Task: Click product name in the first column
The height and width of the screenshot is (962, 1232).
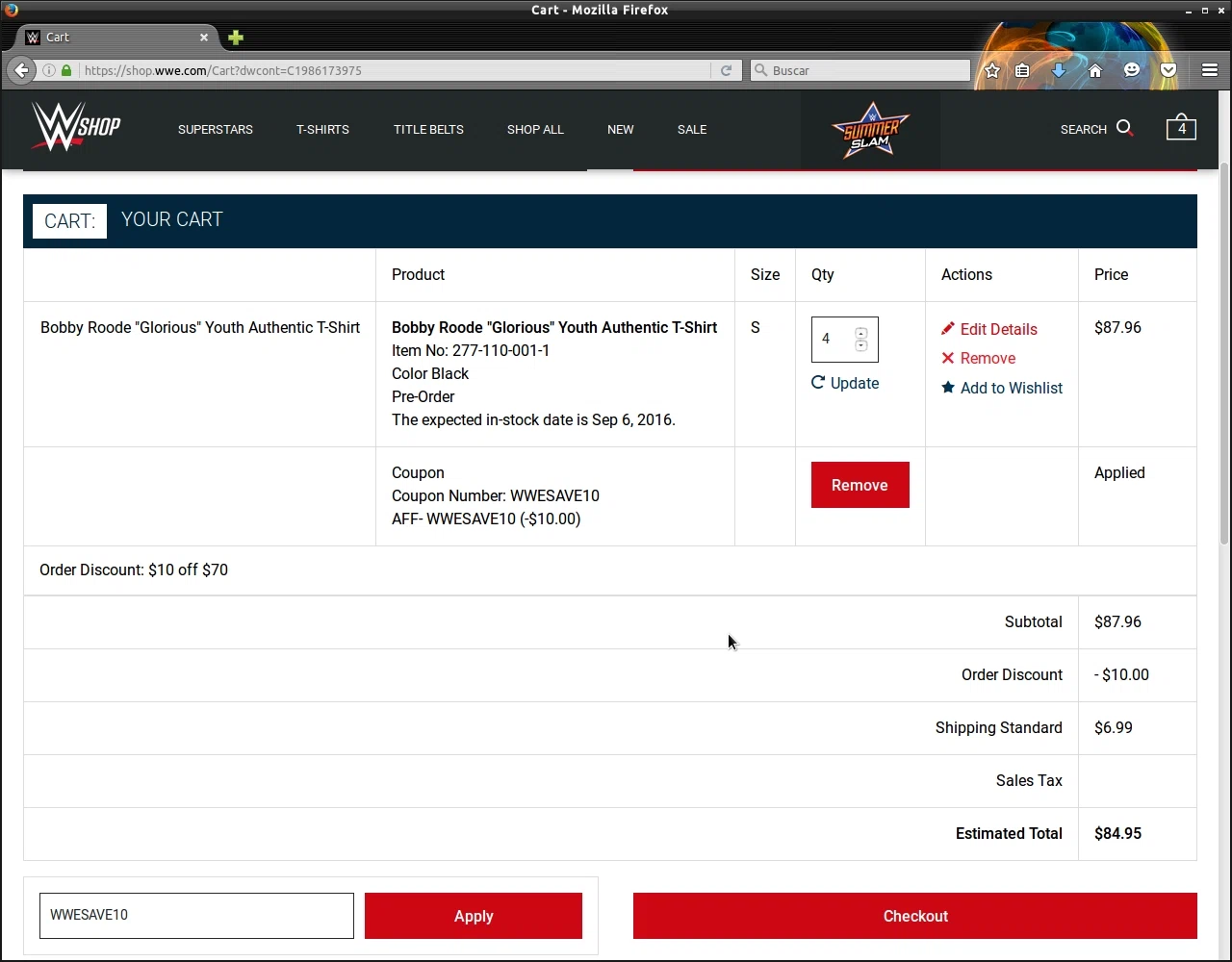Action: point(200,327)
